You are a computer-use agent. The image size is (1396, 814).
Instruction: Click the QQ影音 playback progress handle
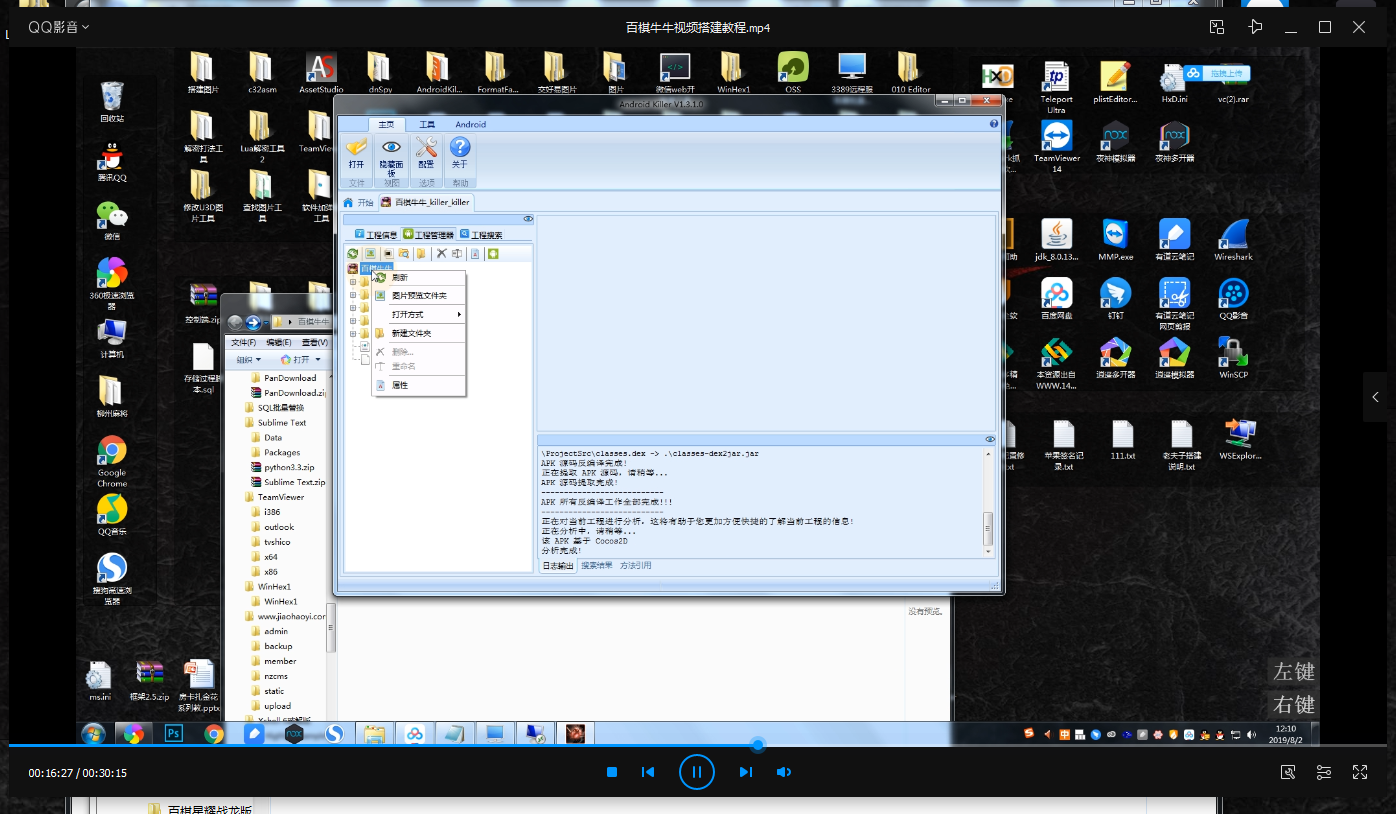click(x=758, y=745)
